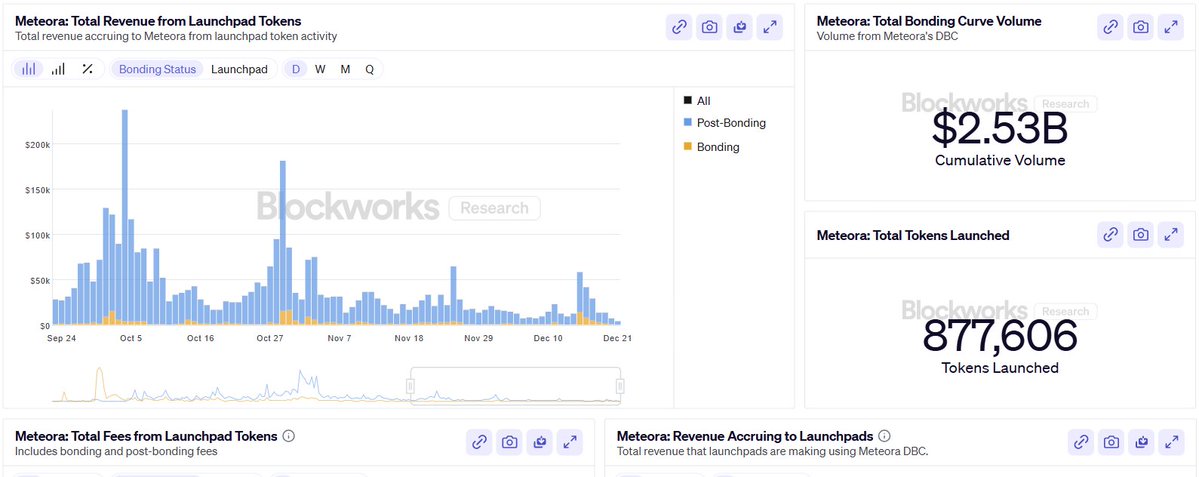Screen dimensions: 1199x477
Task: Click Meteora: Total Bonding Curve Volume title
Action: (929, 21)
